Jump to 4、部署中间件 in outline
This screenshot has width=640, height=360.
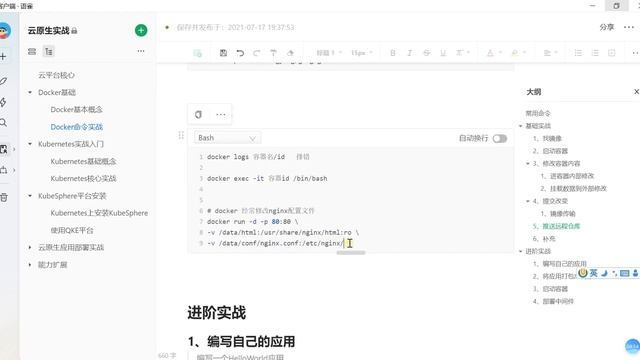click(553, 301)
